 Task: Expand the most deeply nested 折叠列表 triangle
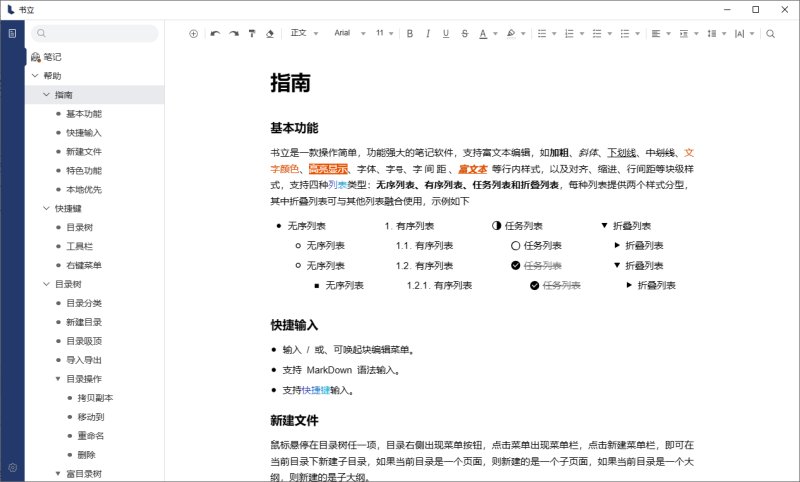pos(630,285)
